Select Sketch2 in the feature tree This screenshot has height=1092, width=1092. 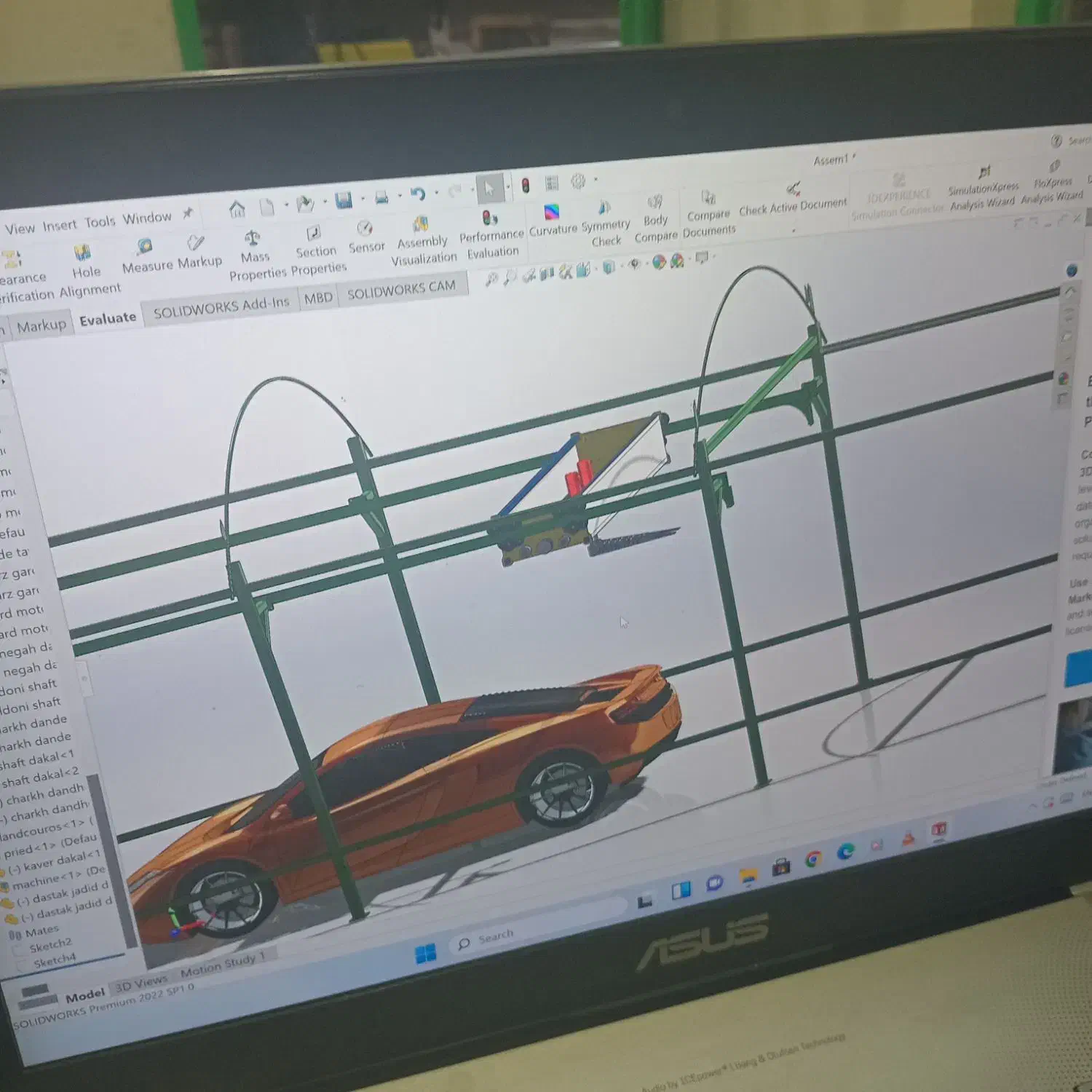click(x=50, y=946)
